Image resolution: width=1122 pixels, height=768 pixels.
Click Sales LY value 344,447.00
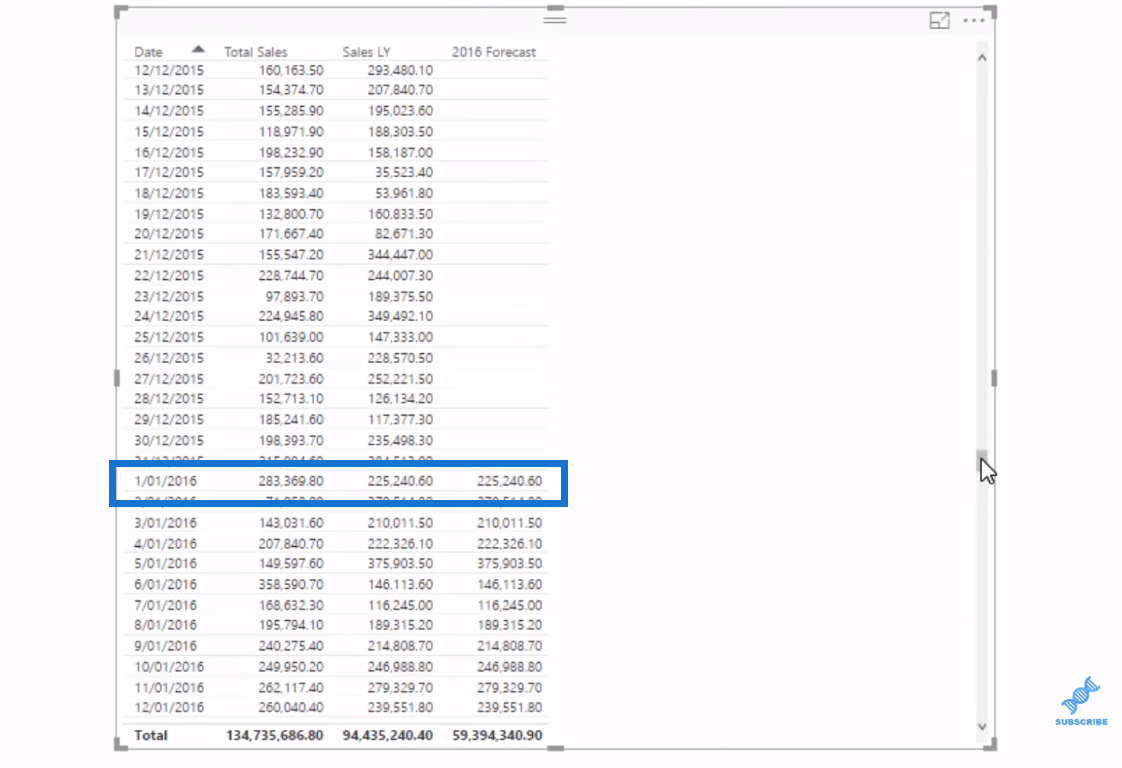tap(400, 255)
